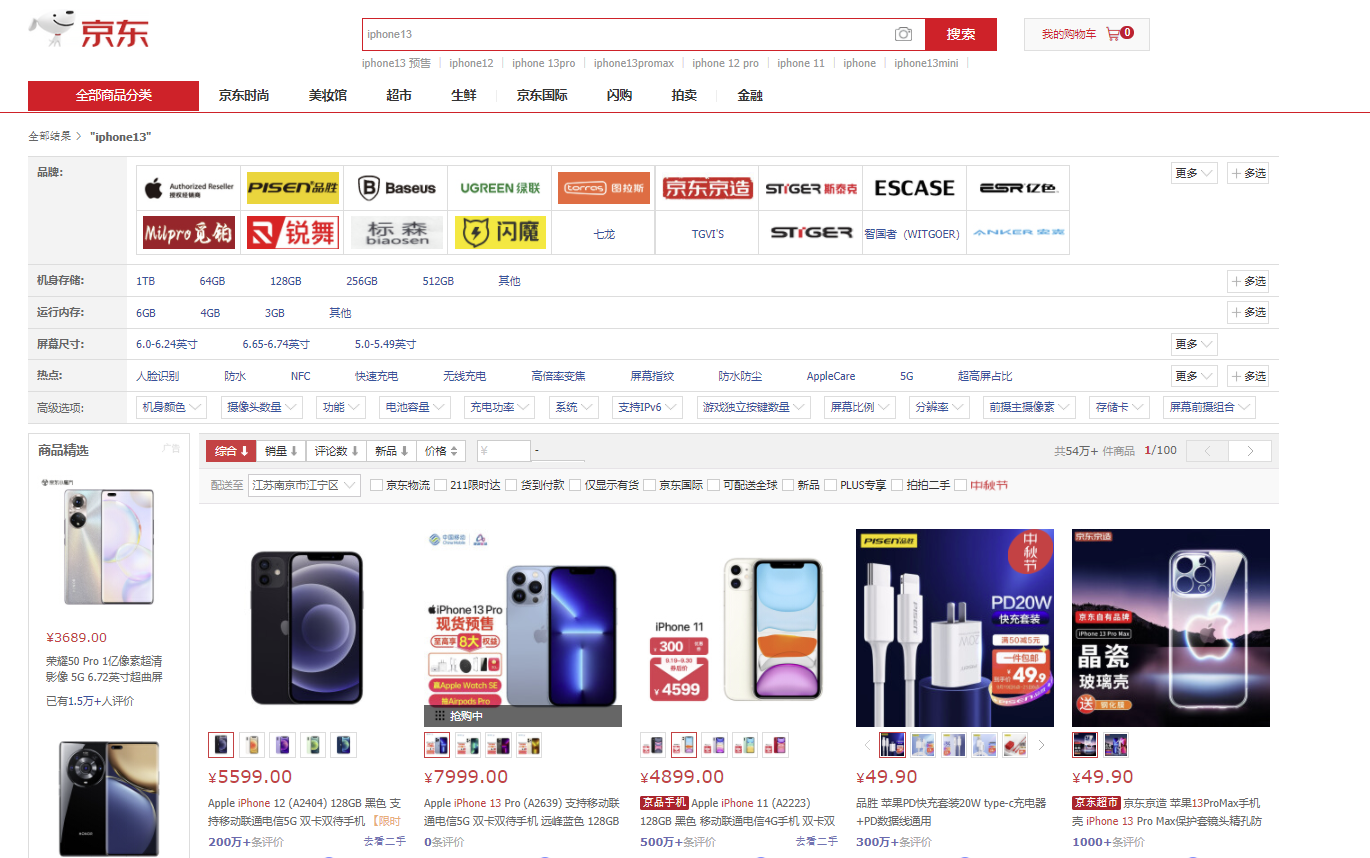Select the UGREEN brand logo
Viewport: 1370px width, 858px height.
500,187
